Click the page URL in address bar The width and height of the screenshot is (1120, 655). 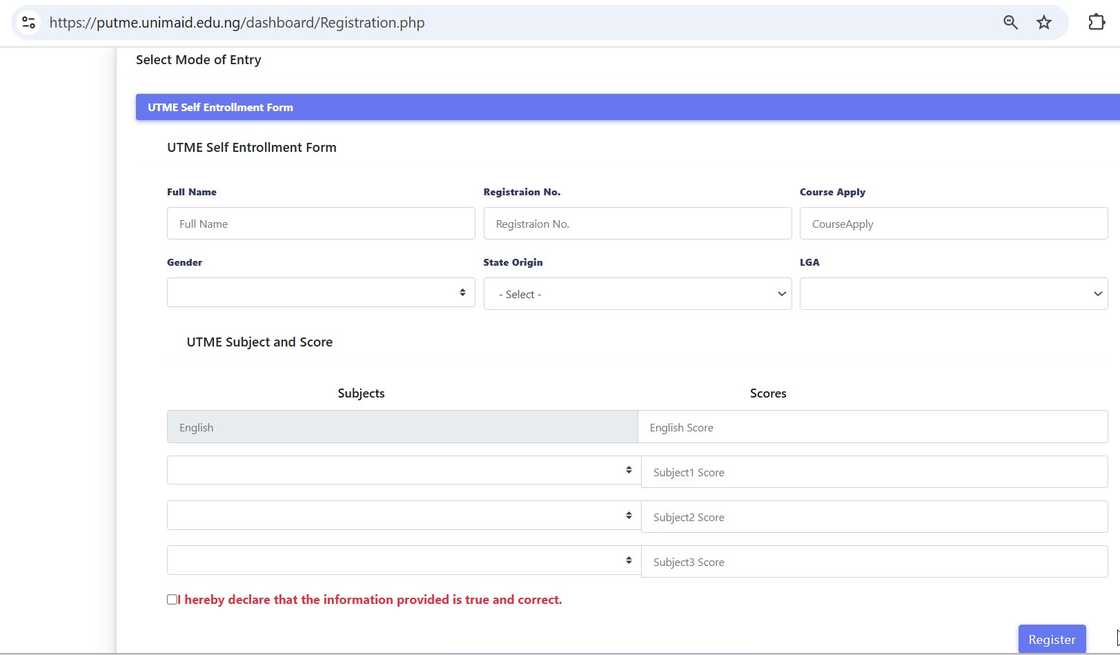(237, 22)
